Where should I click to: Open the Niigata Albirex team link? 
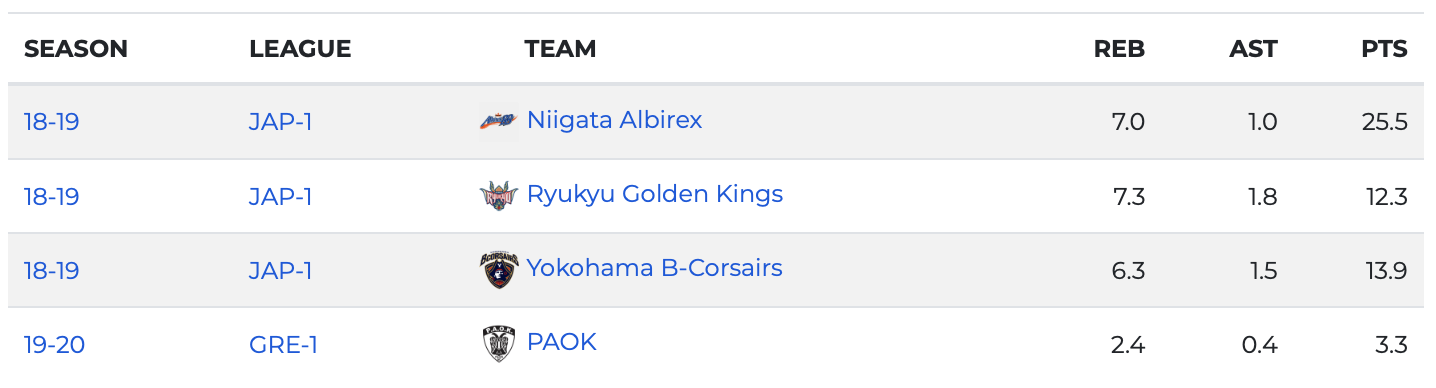tap(614, 120)
